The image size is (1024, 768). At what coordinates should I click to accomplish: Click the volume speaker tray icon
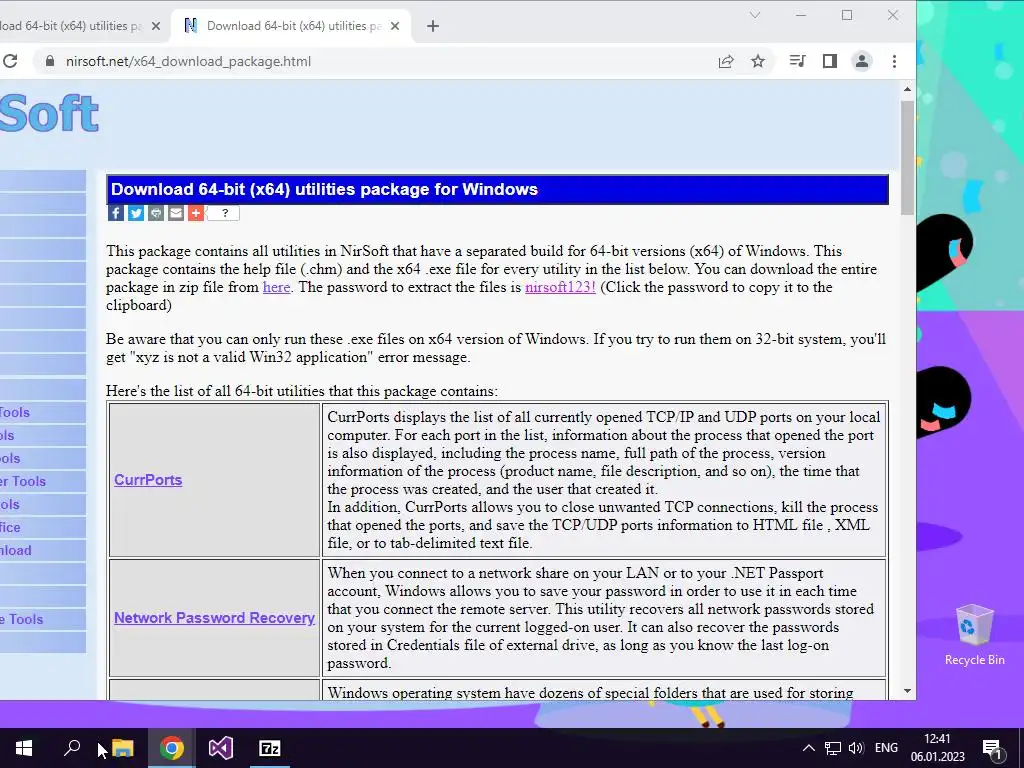[856, 748]
